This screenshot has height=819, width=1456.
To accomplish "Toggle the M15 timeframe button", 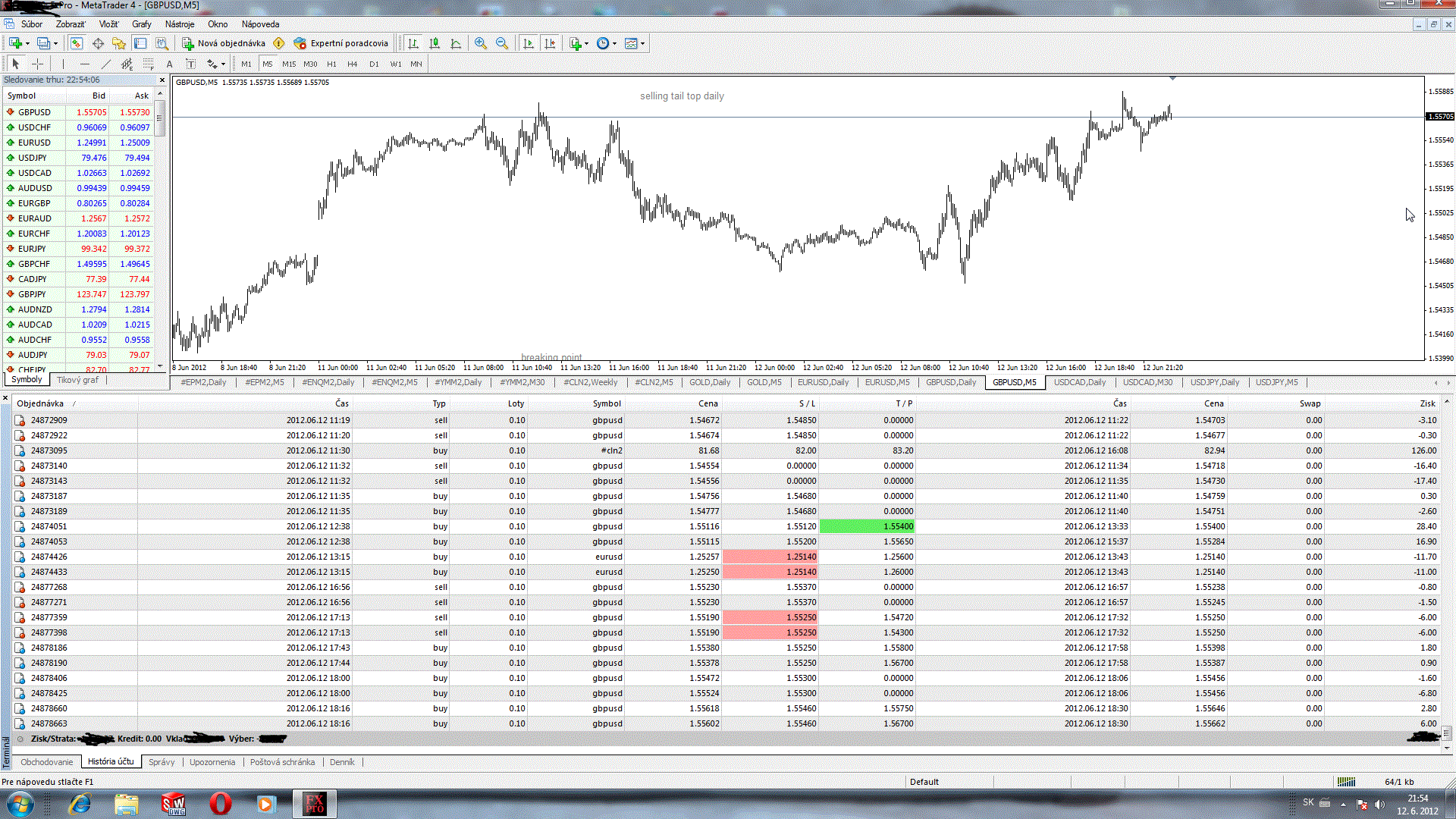I will tap(289, 64).
